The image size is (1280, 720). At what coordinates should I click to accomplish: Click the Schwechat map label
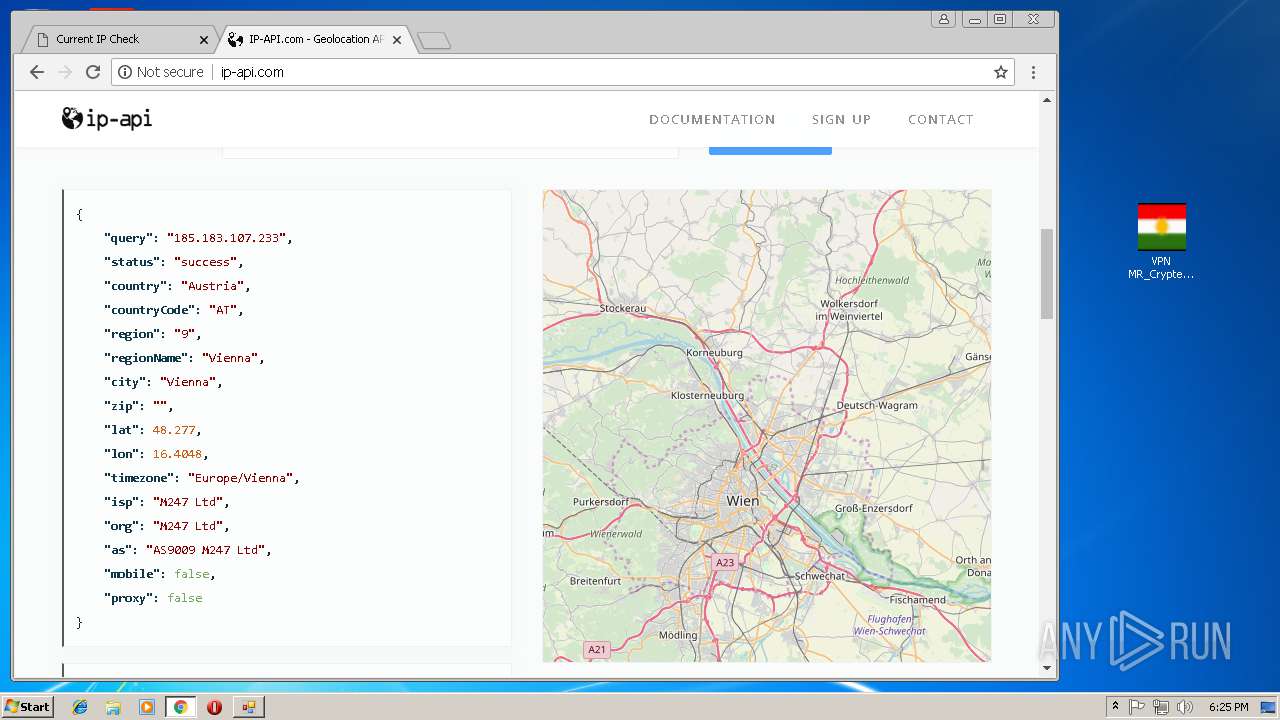click(x=820, y=576)
